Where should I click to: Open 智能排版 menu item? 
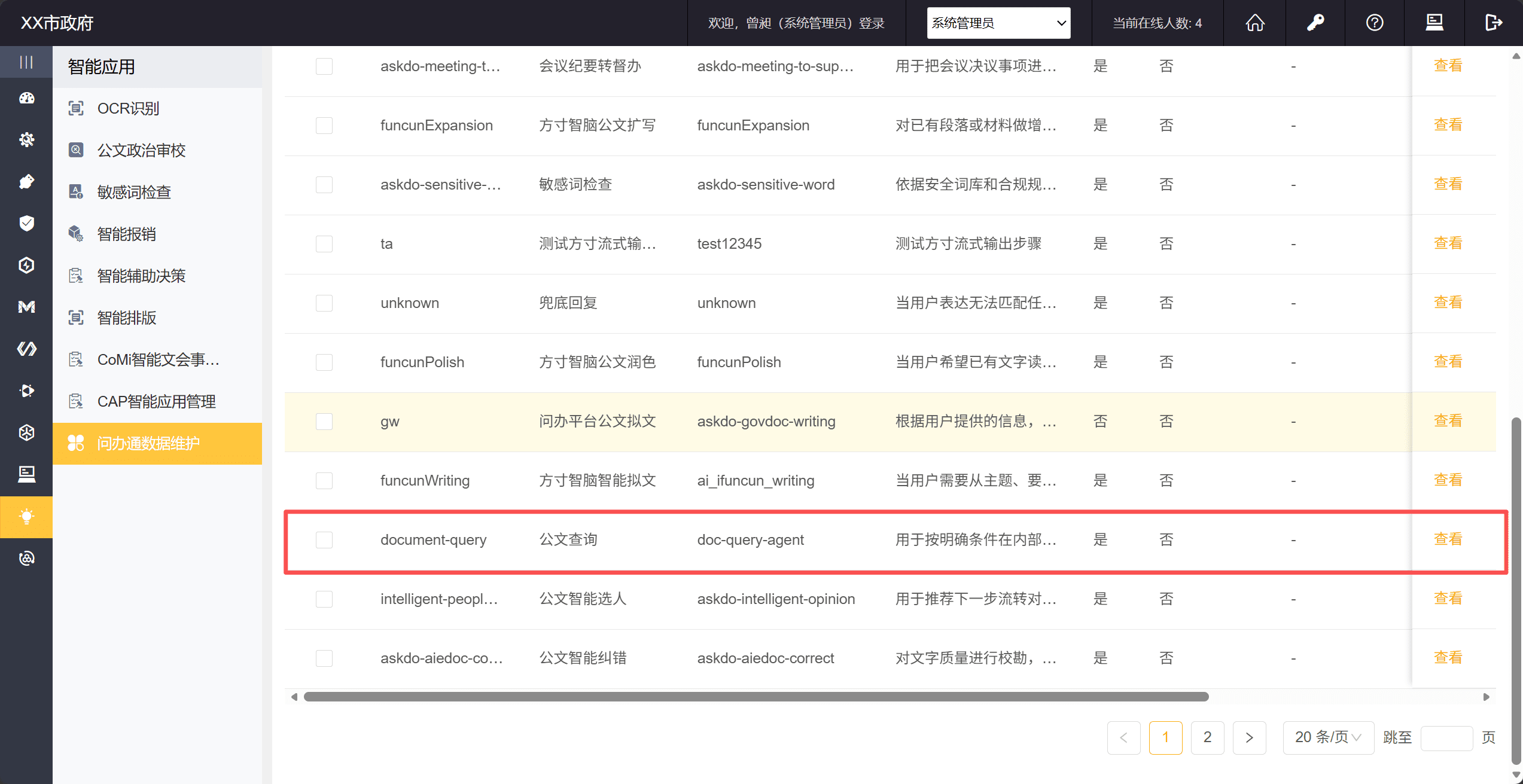tap(157, 318)
